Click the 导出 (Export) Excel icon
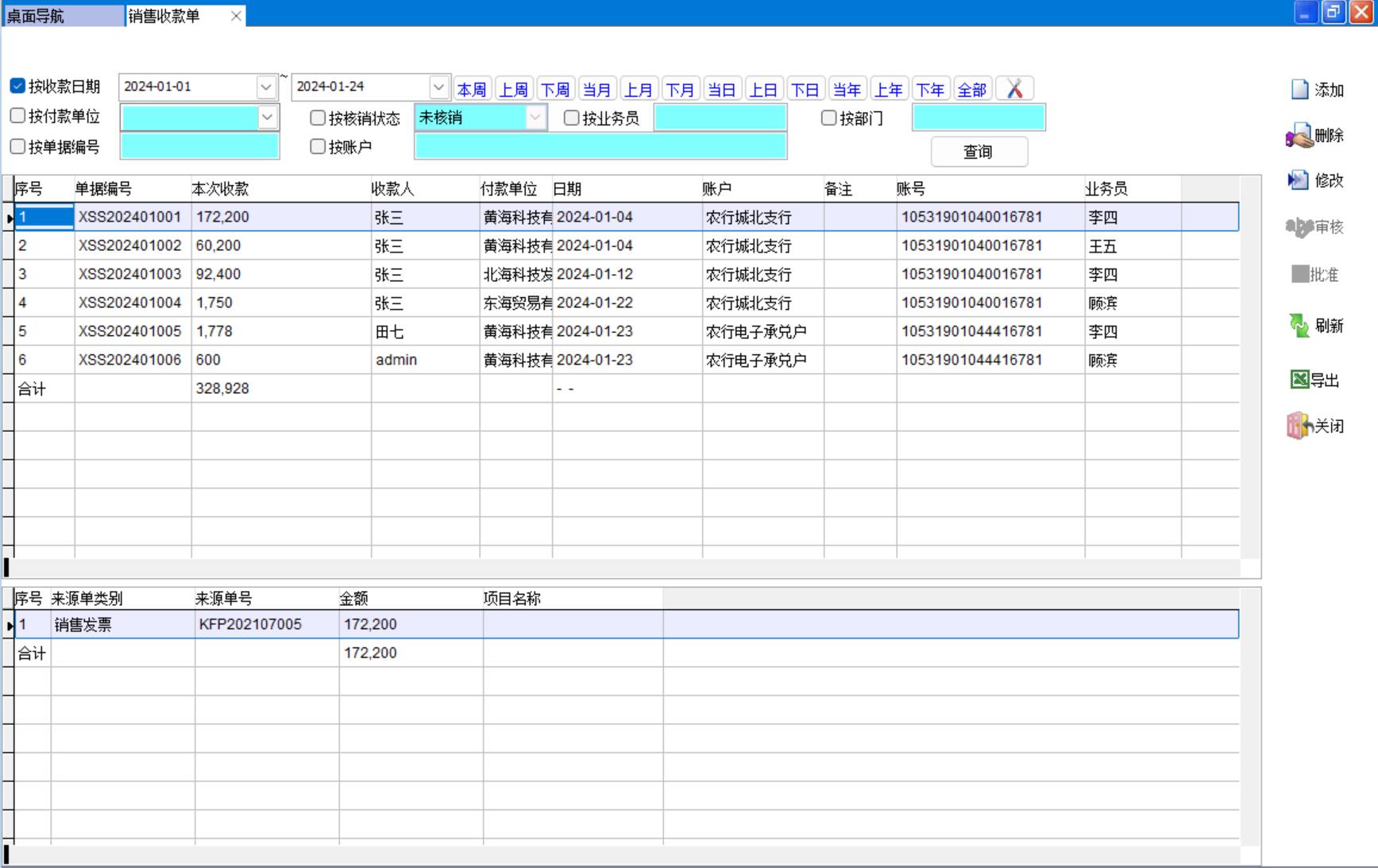Viewport: 1378px width, 868px height. click(x=1299, y=380)
